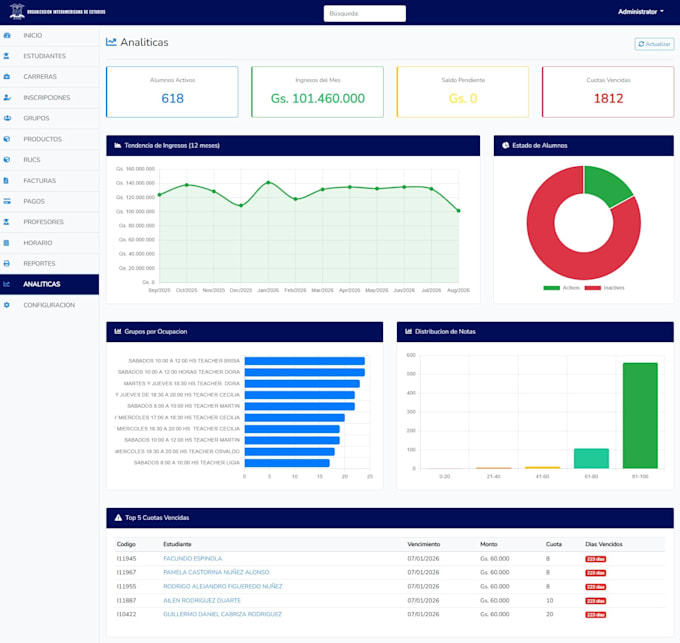Click the Aug/2026 data point on trend line

pos(458,211)
